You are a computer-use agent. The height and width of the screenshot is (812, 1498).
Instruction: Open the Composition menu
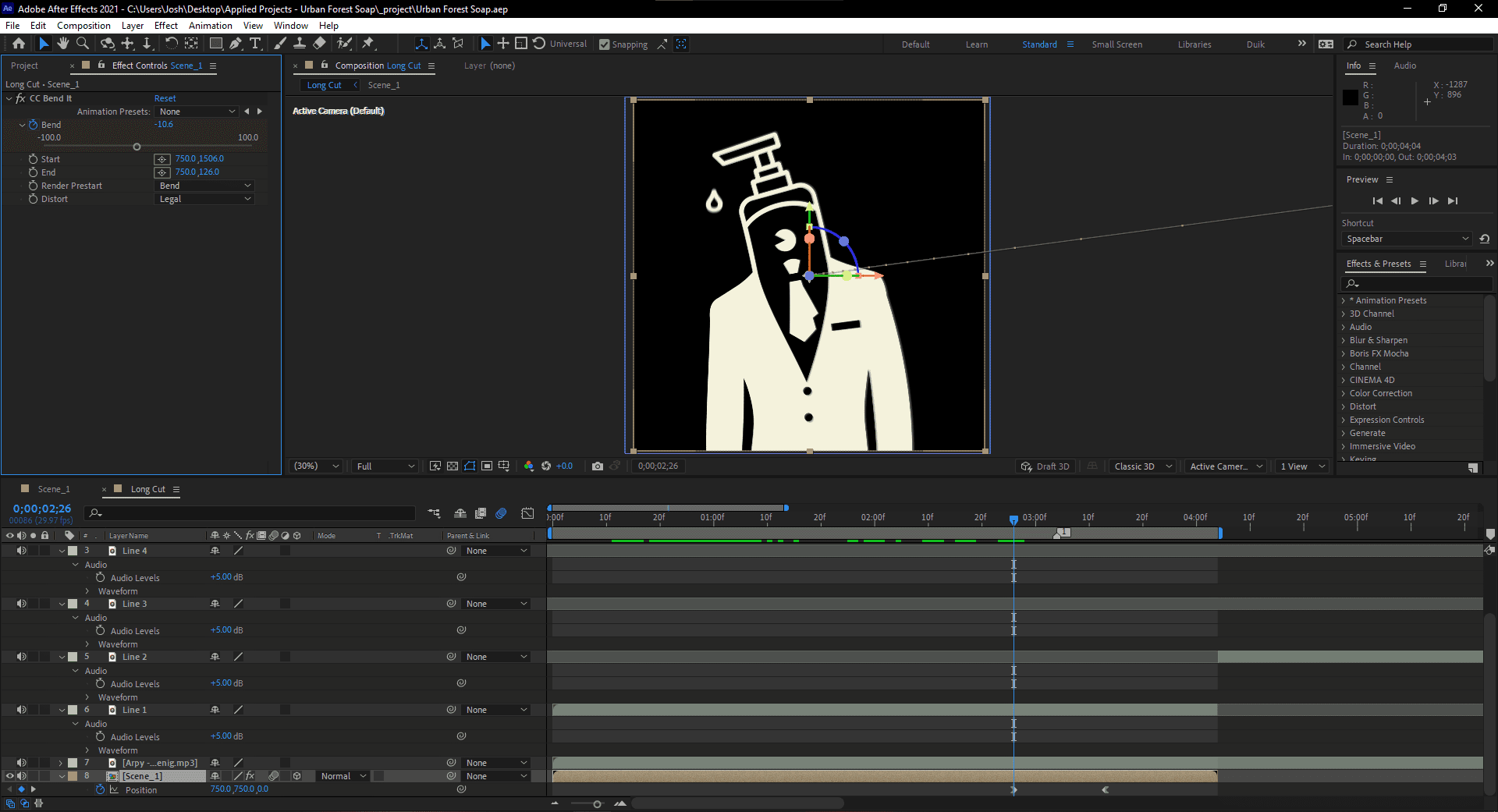(83, 26)
